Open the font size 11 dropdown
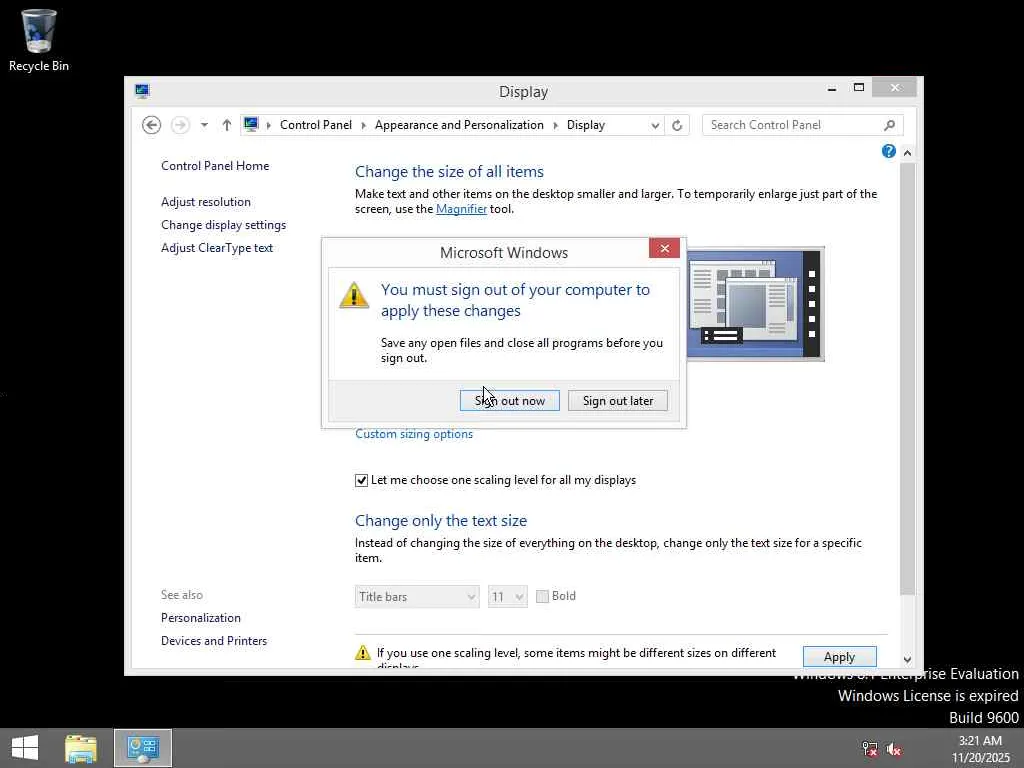 point(507,596)
